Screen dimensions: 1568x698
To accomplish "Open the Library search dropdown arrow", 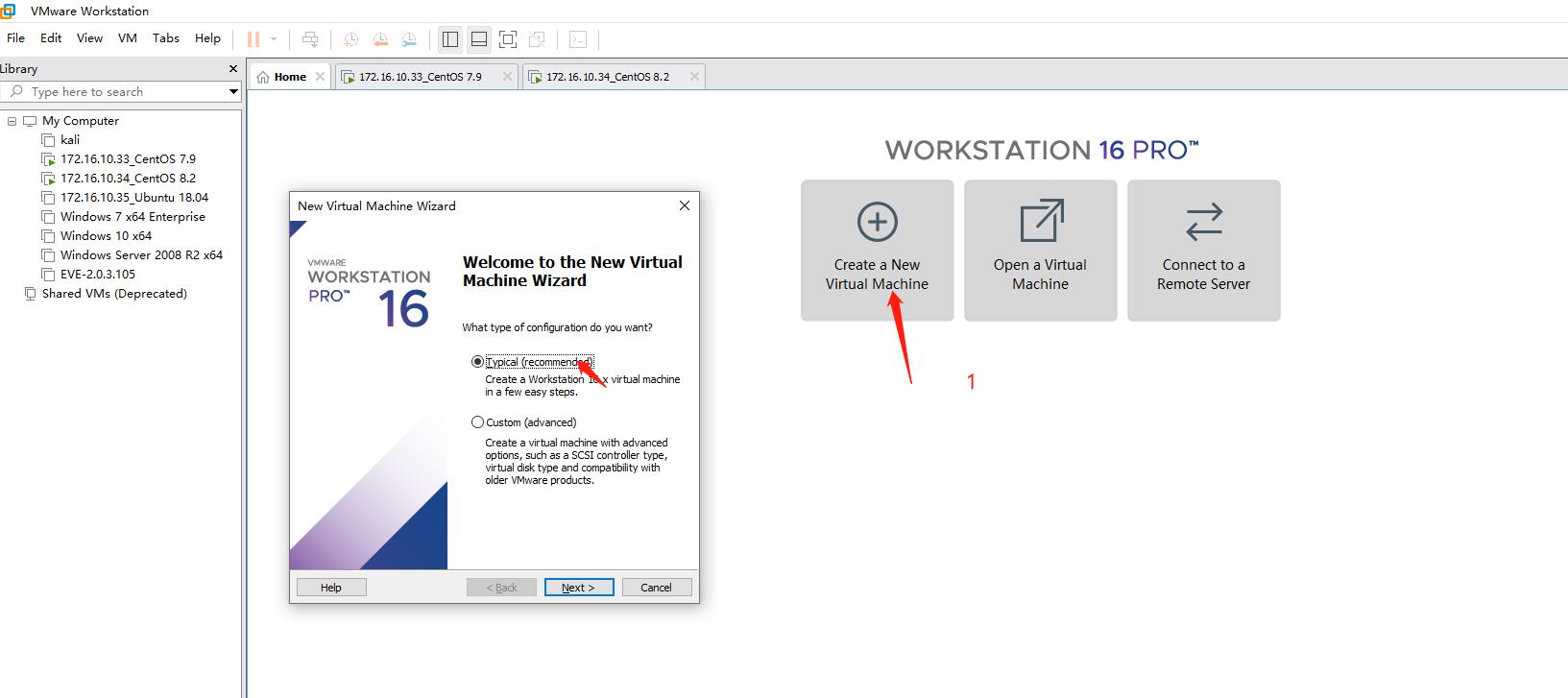I will [233, 92].
